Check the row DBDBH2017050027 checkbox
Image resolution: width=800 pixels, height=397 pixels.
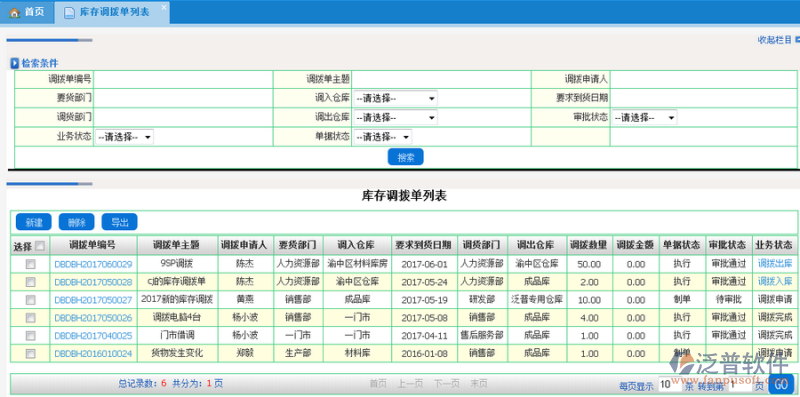pos(31,300)
